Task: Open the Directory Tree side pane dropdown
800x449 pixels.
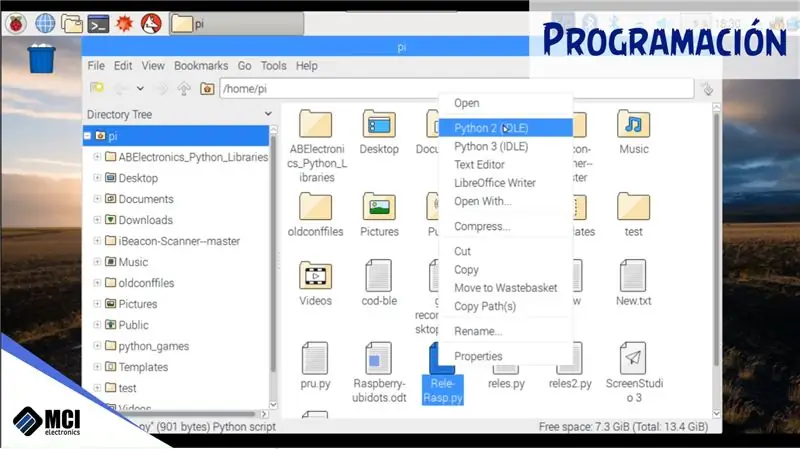Action: click(x=268, y=114)
